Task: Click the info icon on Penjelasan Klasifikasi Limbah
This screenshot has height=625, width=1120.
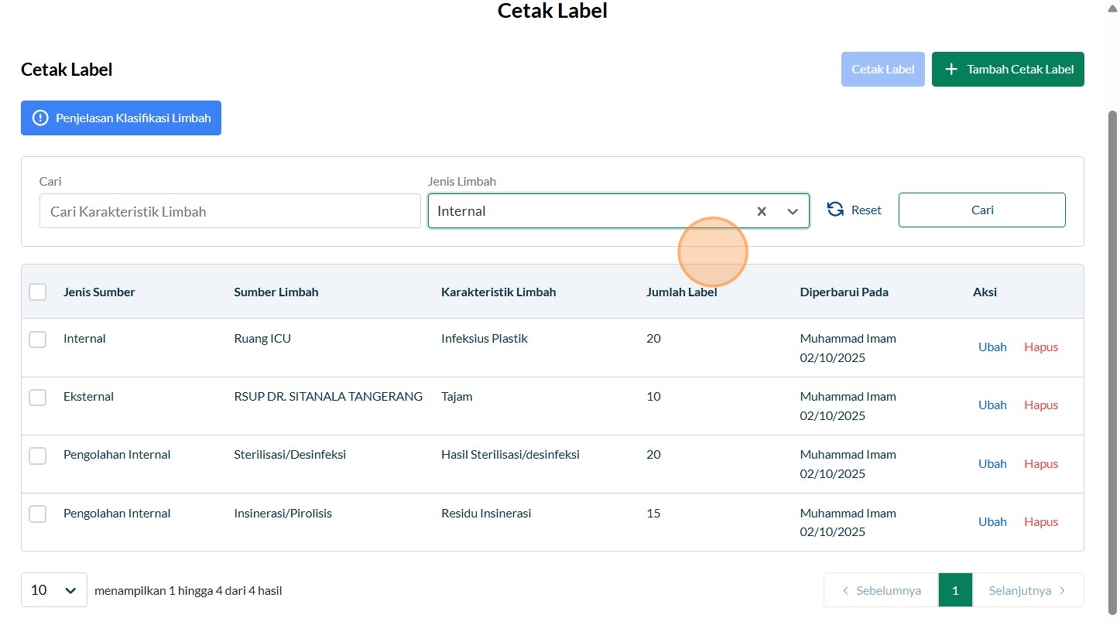Action: click(x=40, y=118)
